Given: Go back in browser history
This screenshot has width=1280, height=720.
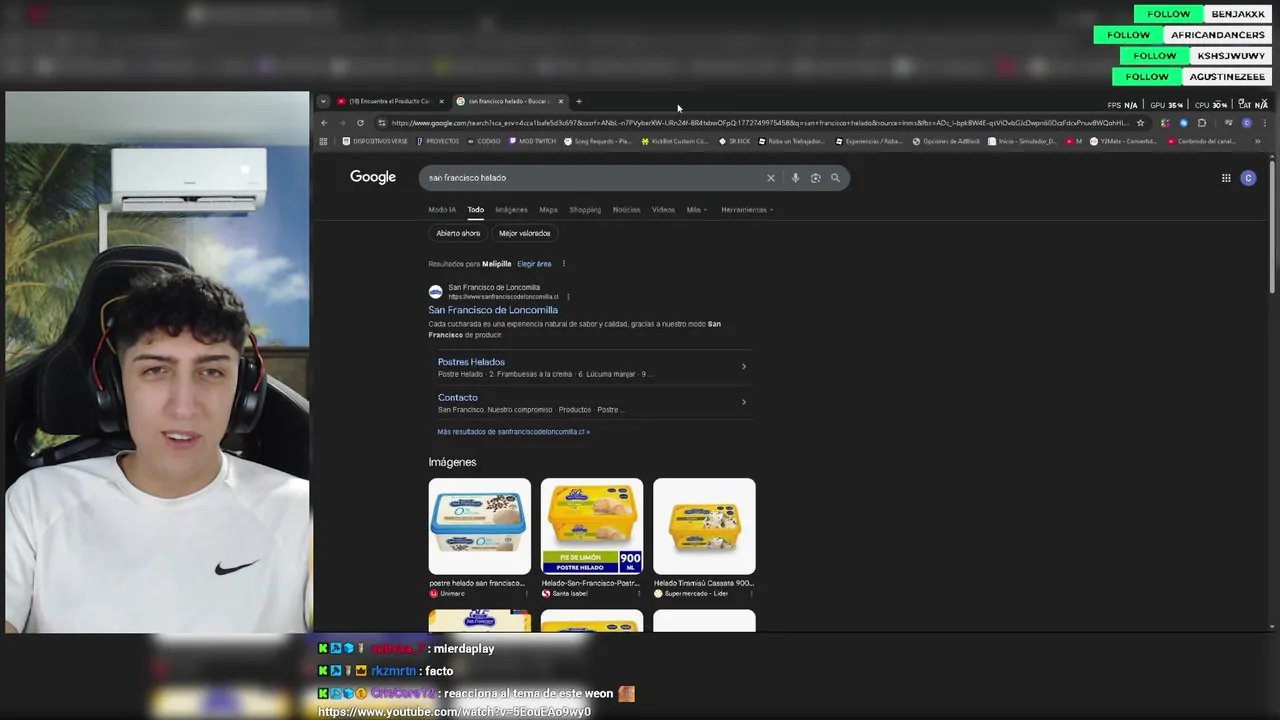Looking at the screenshot, I should coord(324,123).
